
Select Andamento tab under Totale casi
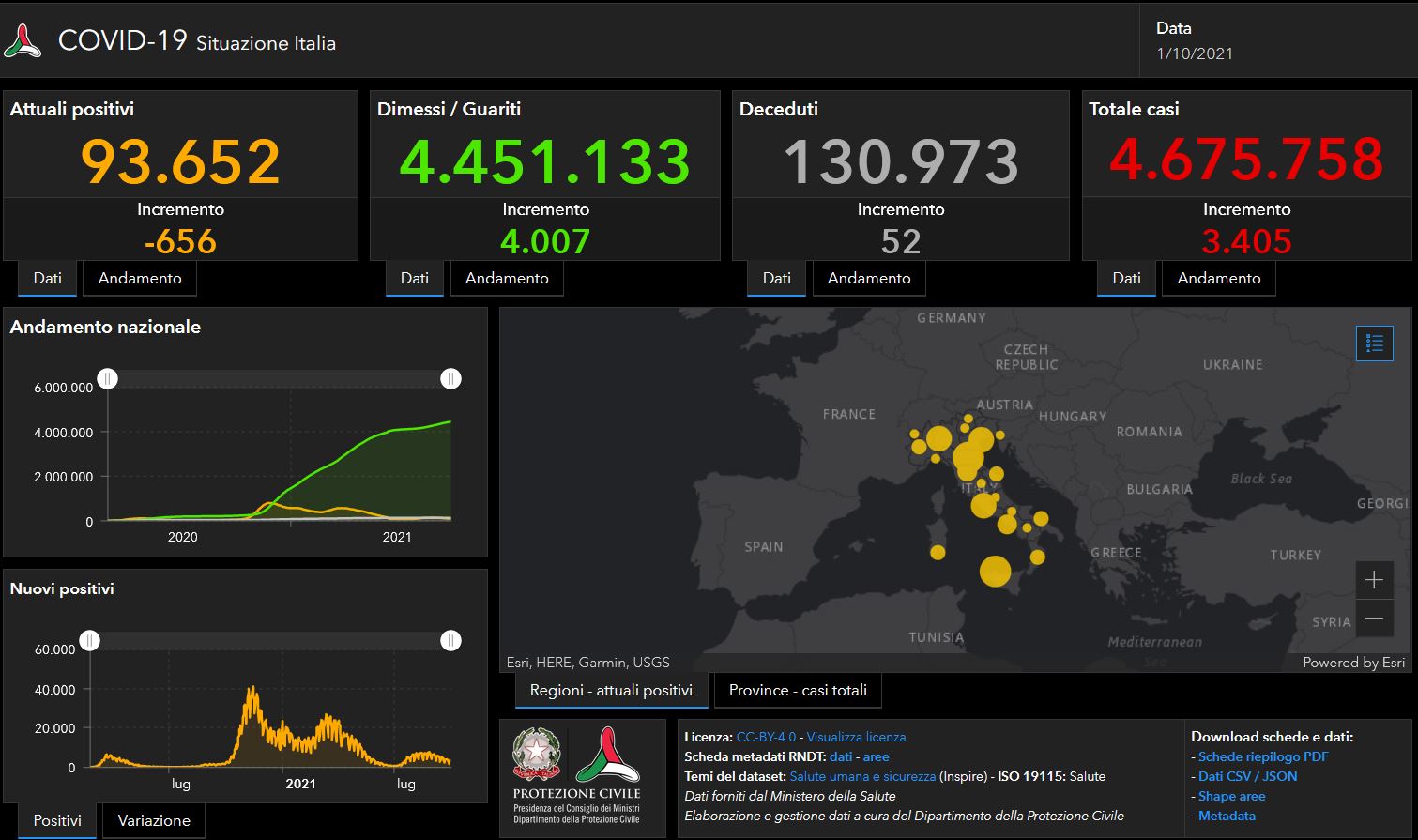pos(1218,278)
